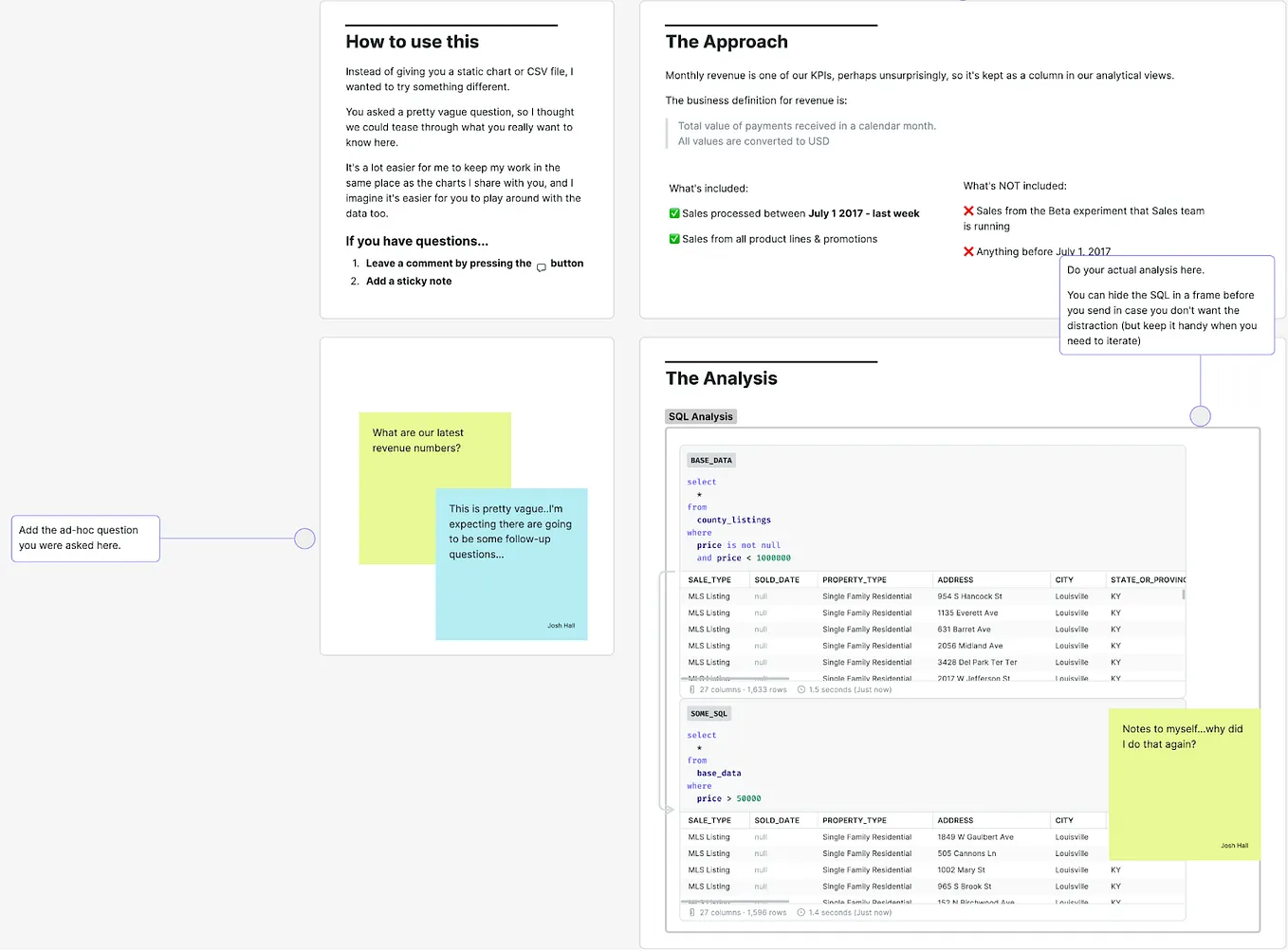1288x951 pixels.
Task: Click the red X beside "Sales from the Beta experiment"
Action: coord(968,210)
